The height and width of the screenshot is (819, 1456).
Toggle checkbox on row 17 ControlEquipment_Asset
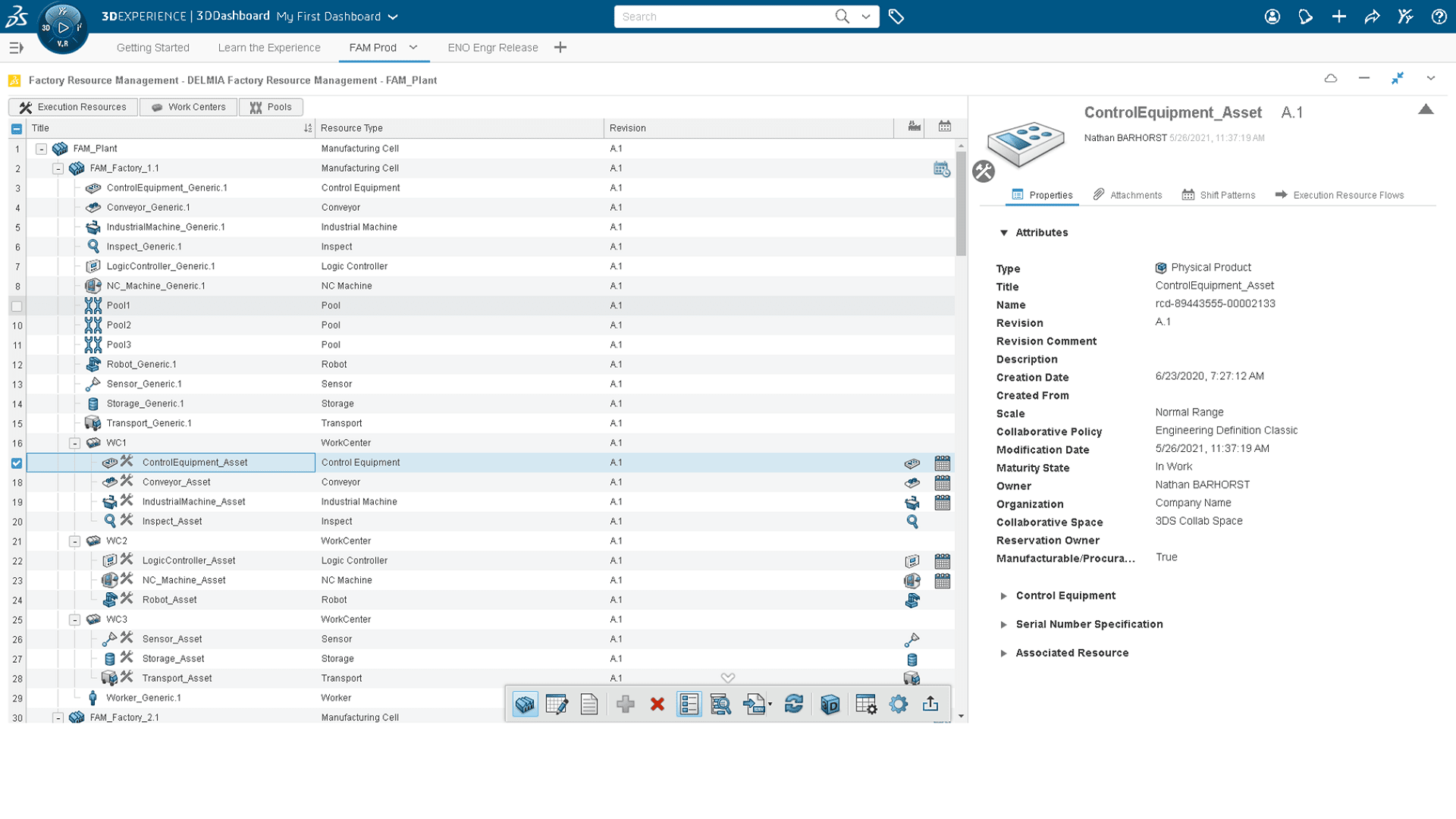click(15, 462)
